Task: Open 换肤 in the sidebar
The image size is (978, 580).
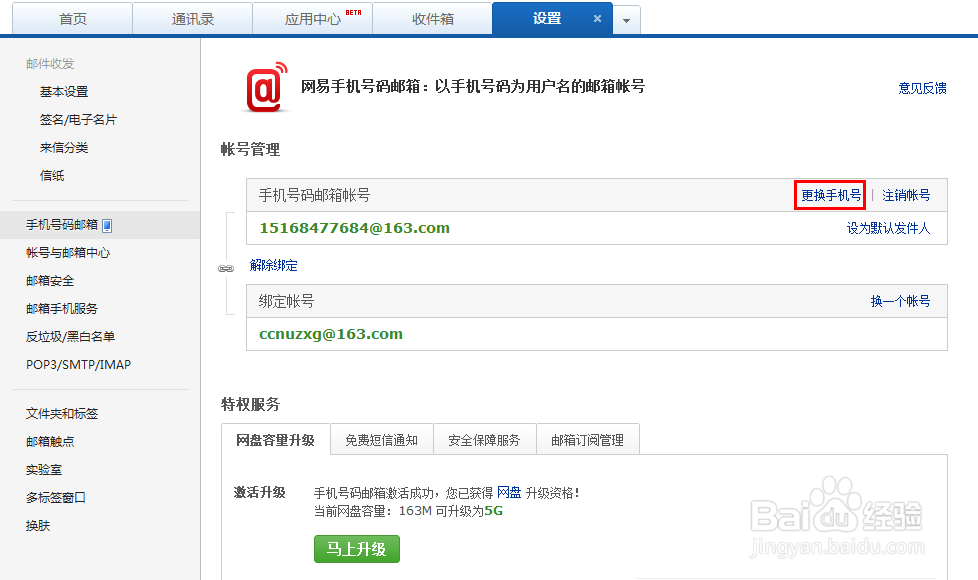Action: tap(37, 526)
